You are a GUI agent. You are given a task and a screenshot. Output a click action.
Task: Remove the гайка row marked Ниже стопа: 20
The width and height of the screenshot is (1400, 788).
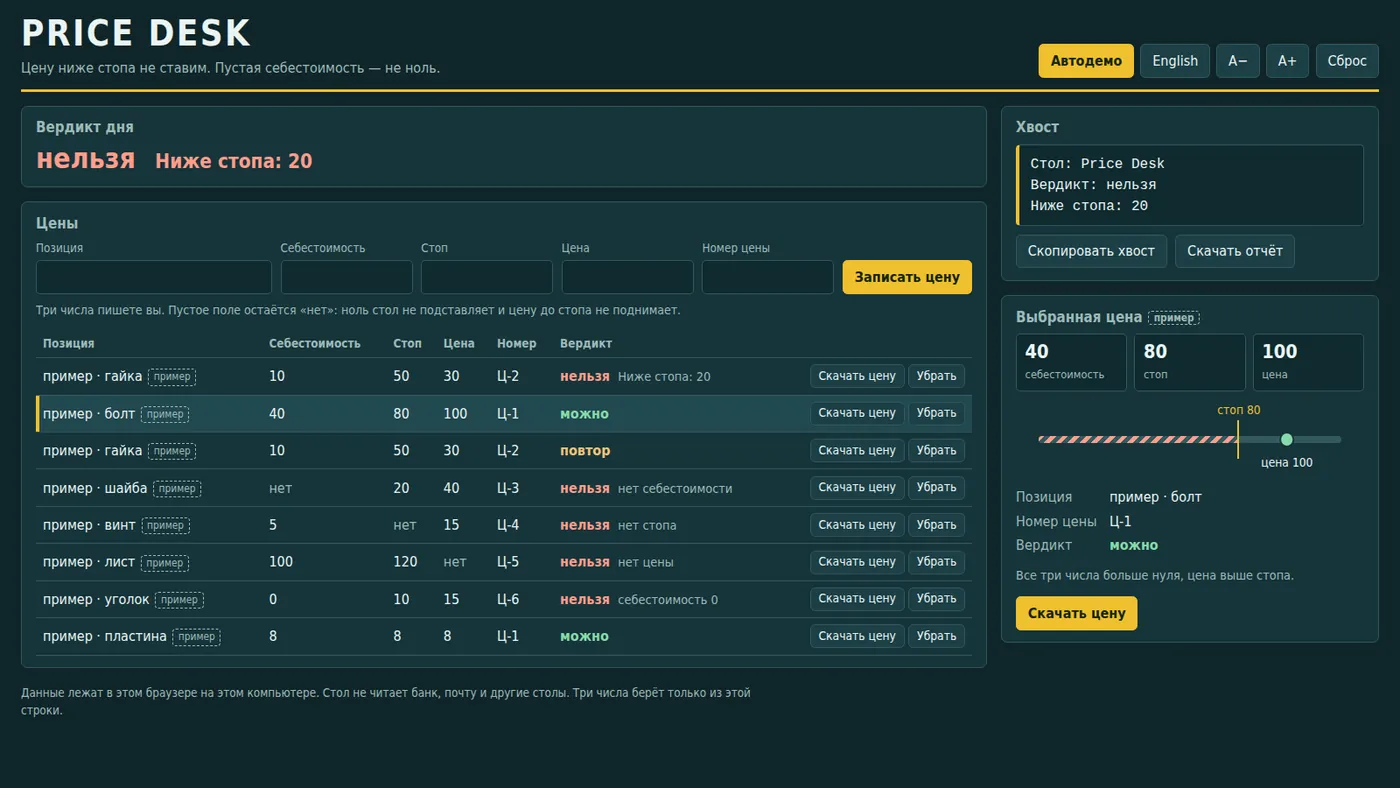[x=937, y=376]
